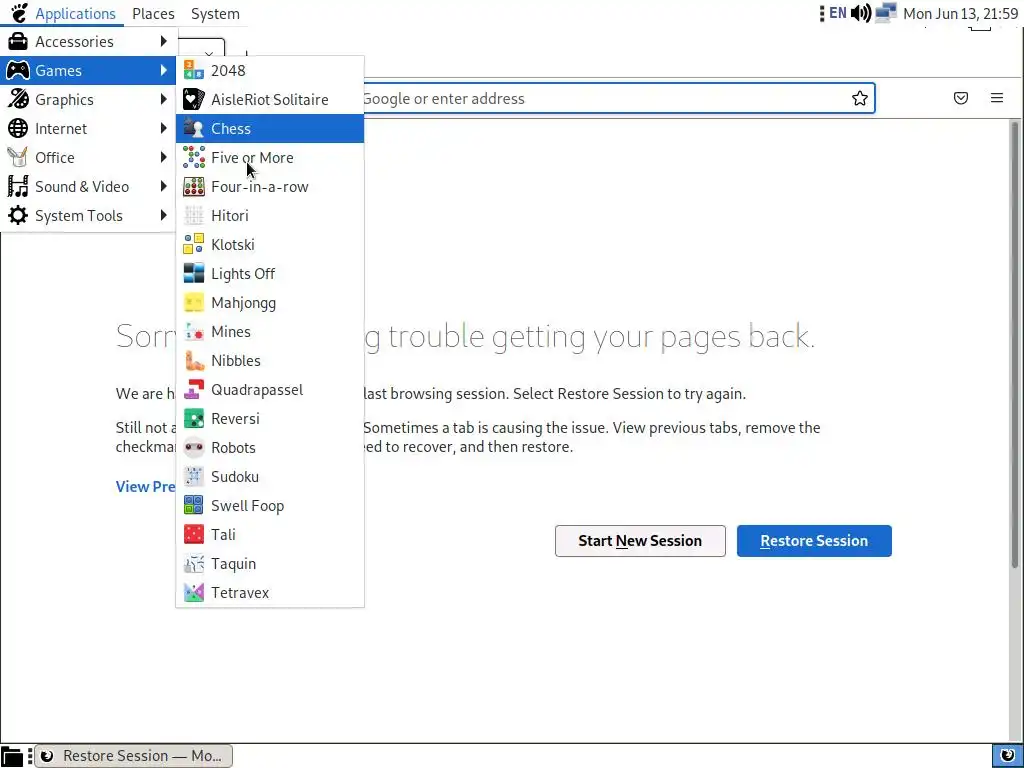Click the GNOME foot logo

point(19,13)
